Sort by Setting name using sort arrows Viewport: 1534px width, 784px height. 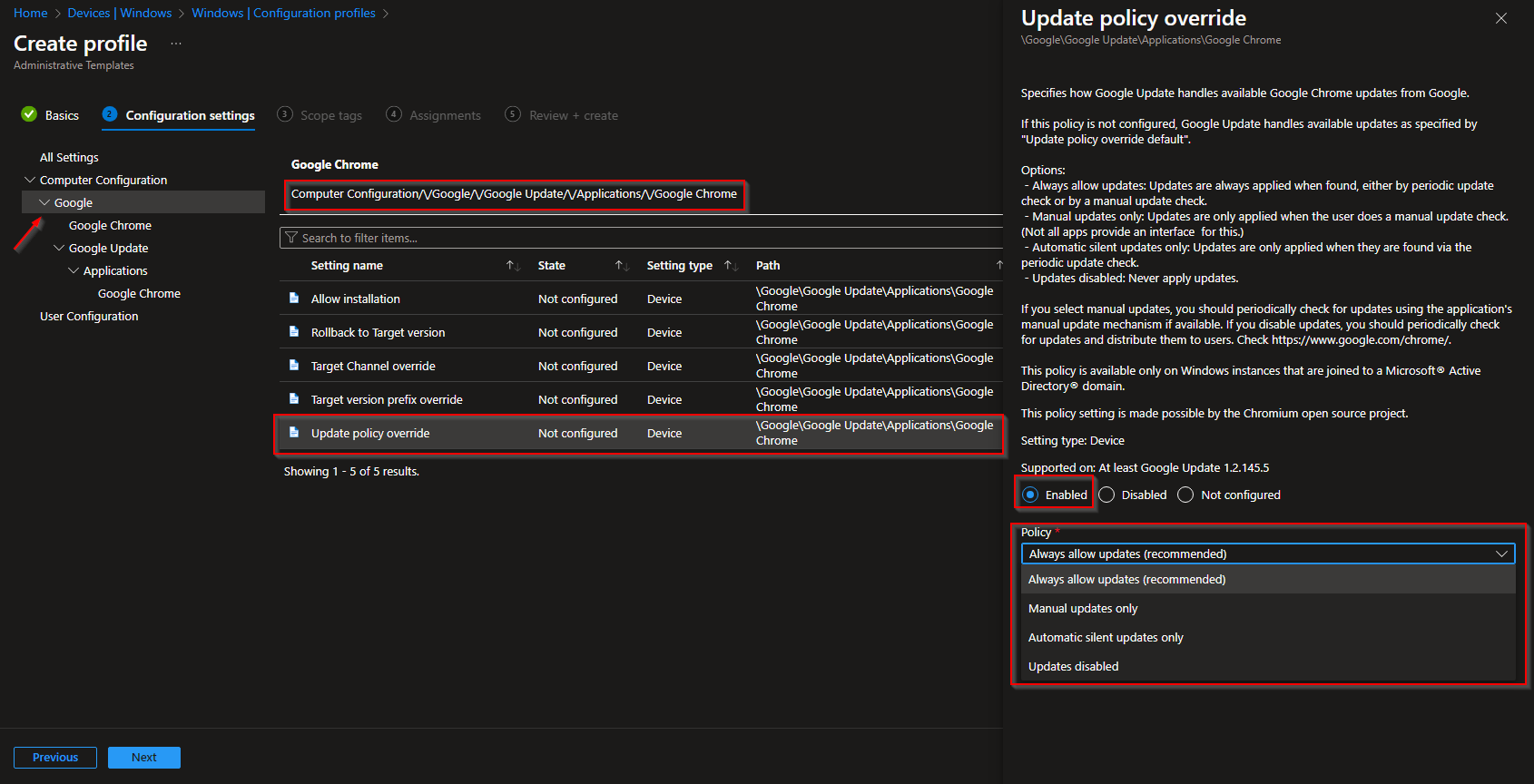[x=513, y=265]
